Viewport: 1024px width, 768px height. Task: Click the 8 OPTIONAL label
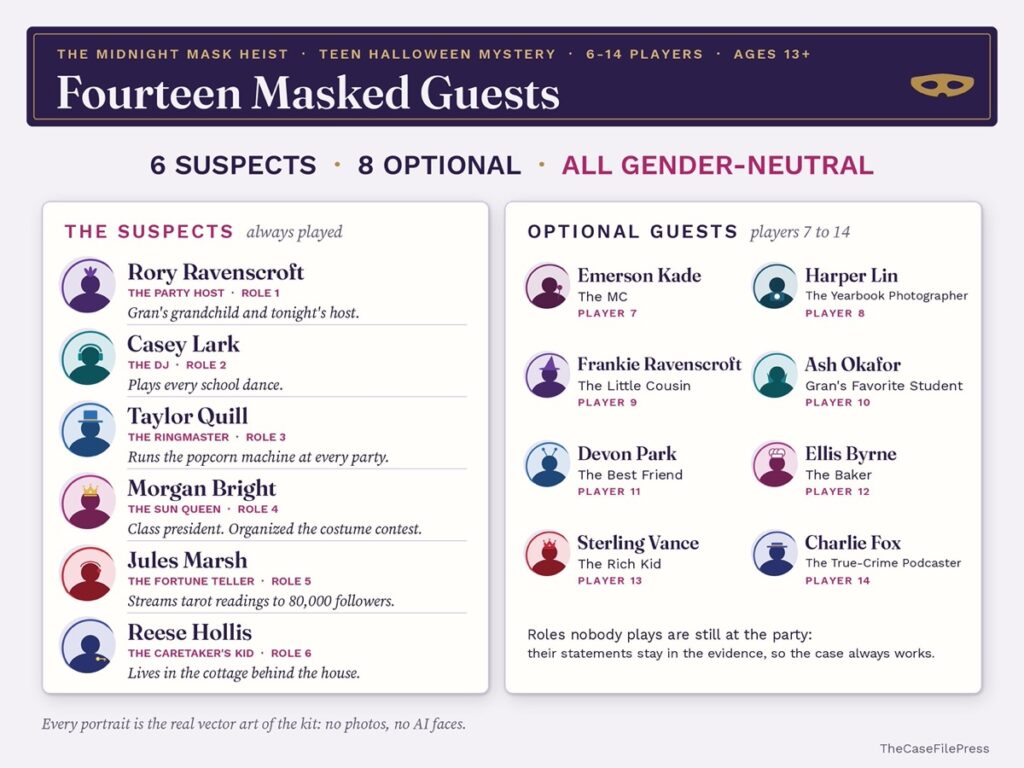440,165
